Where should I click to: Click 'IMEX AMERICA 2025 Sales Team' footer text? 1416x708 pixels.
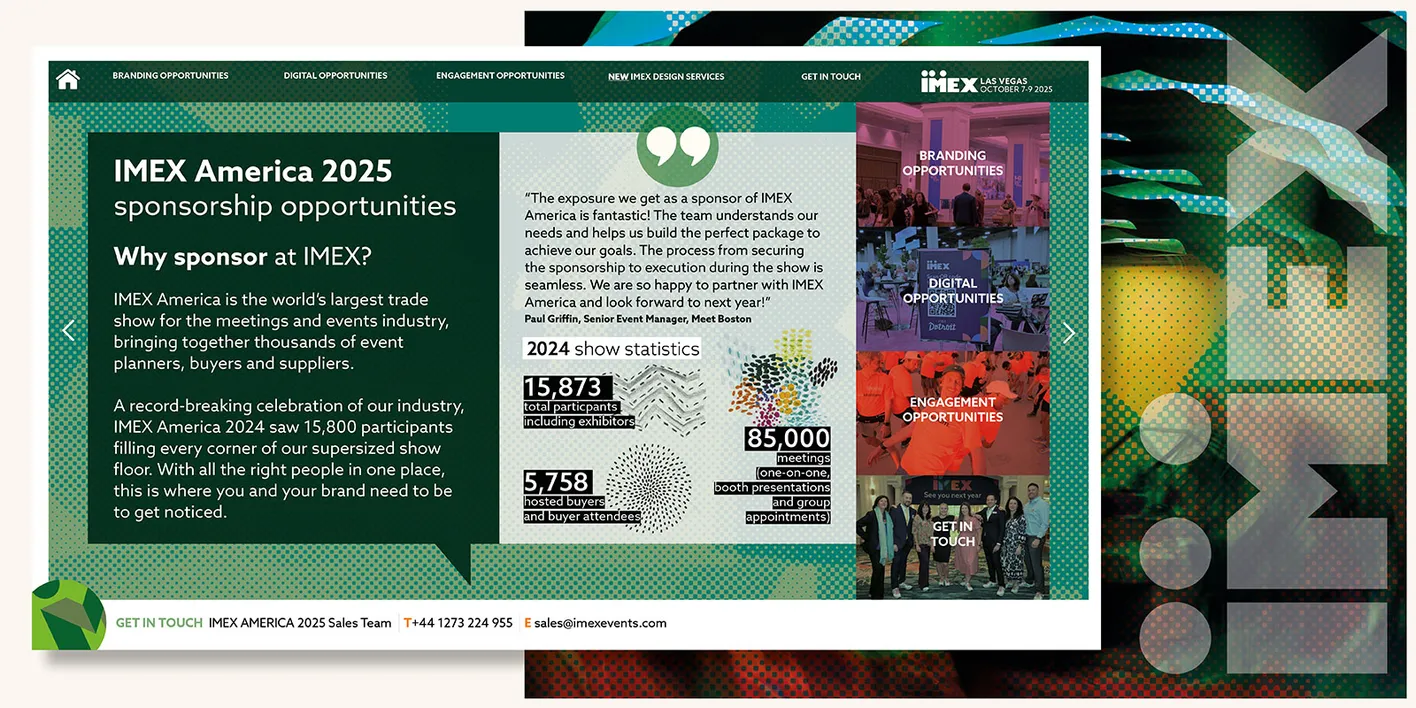click(x=300, y=623)
